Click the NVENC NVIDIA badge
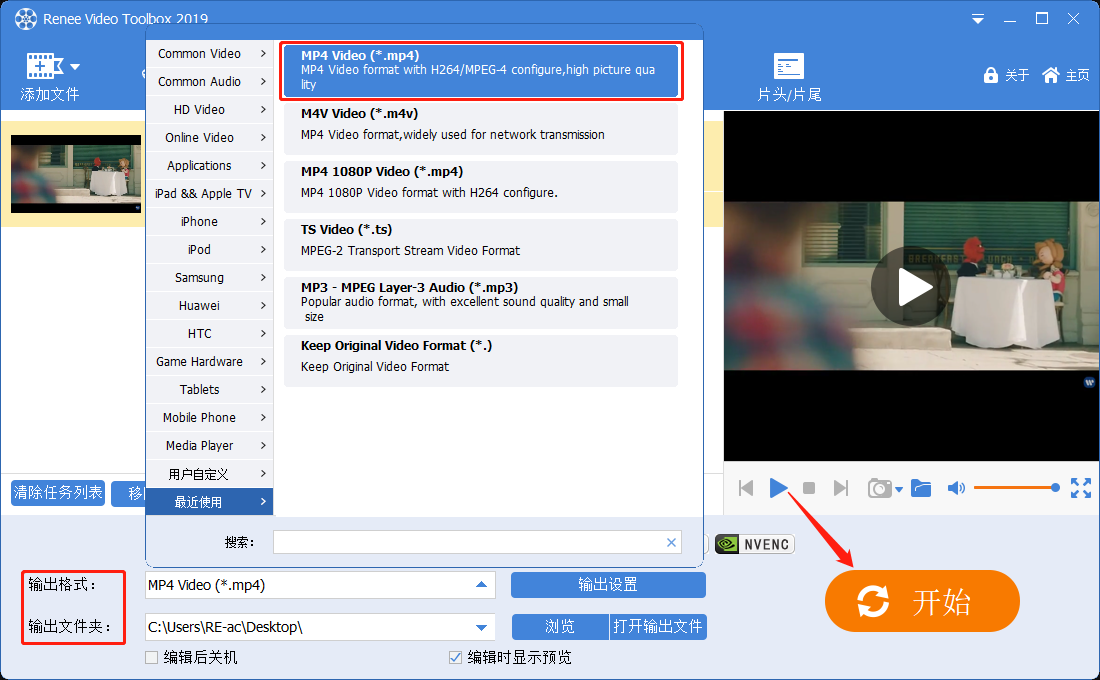 tap(754, 544)
